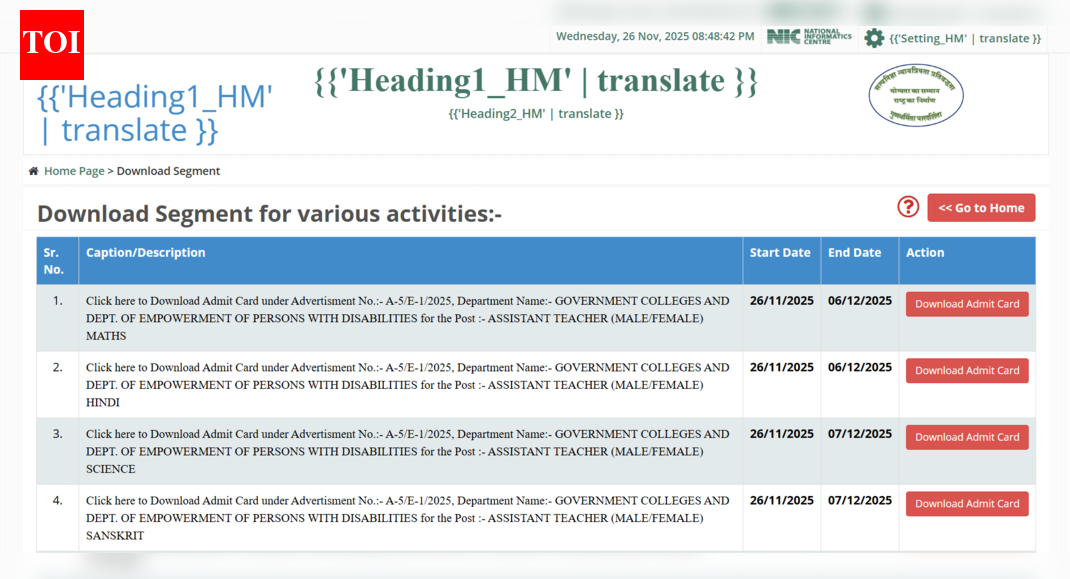The width and height of the screenshot is (1070, 579).
Task: Download Admit Card for the SANSKRIT post
Action: (x=967, y=504)
